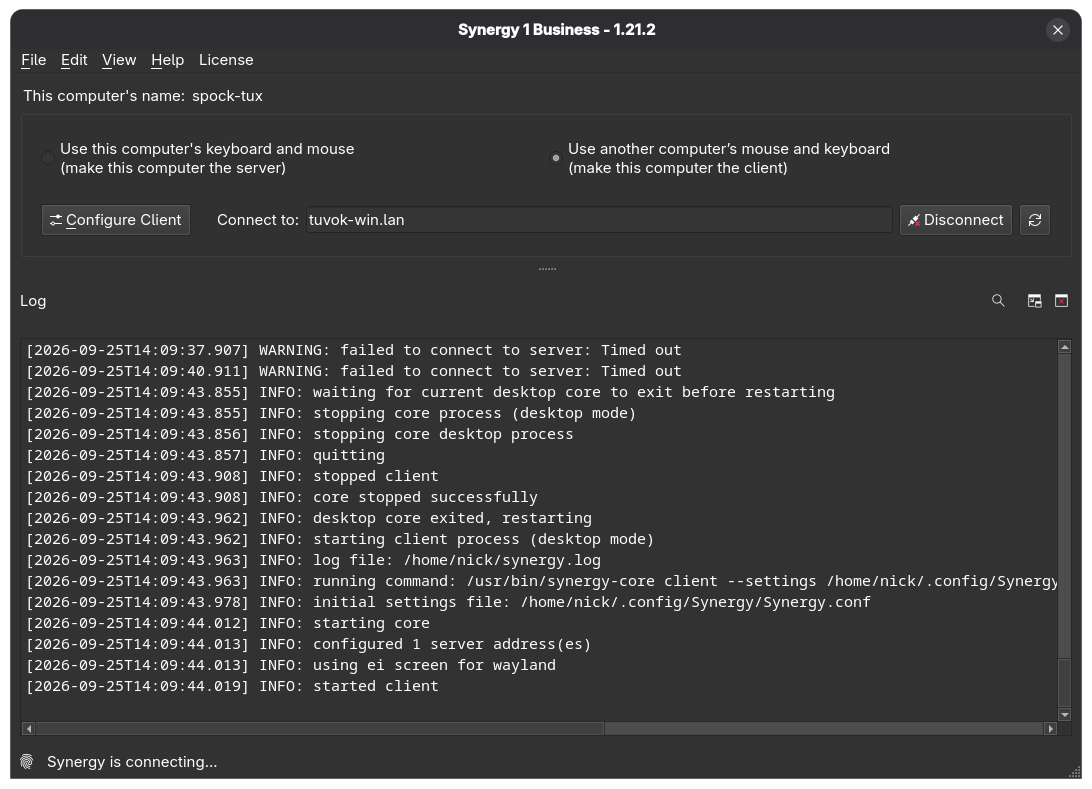Screen dimensions: 1092x789
Task: Click the window resize grip in status bar
Action: coord(1075,772)
